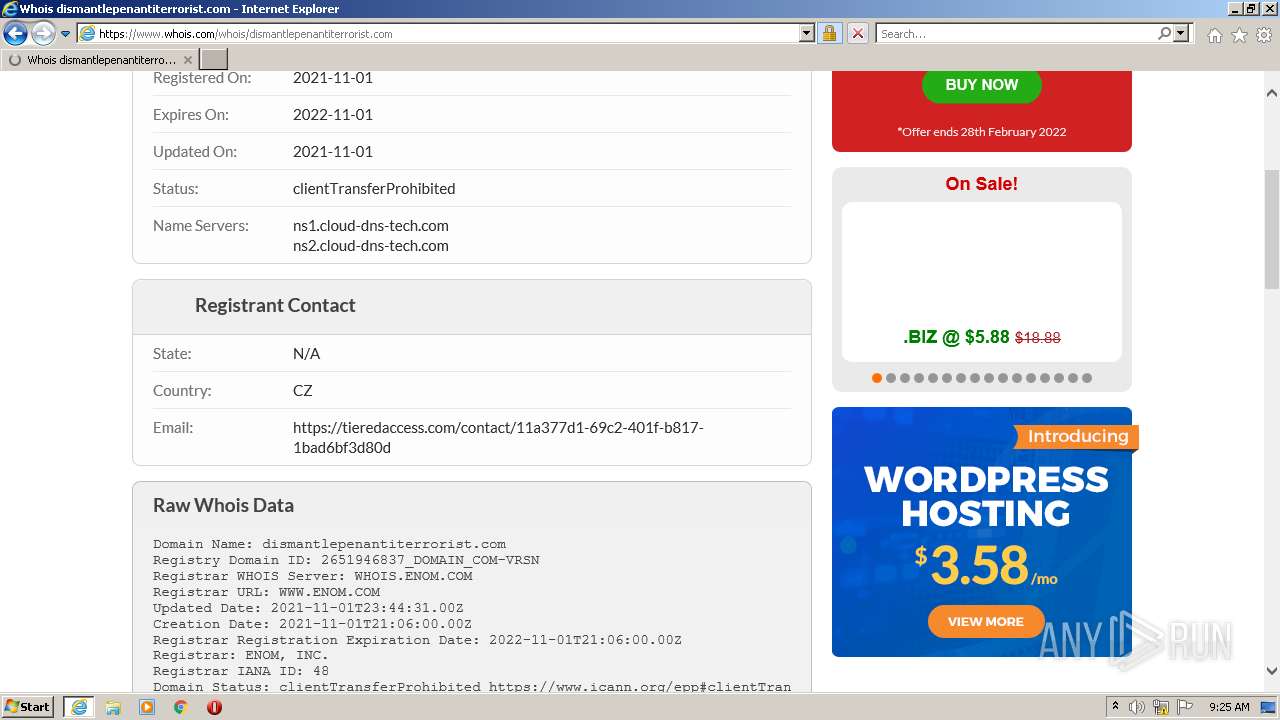Click the Raw Whois Data heading
The image size is (1280, 720).
pyautogui.click(x=223, y=505)
